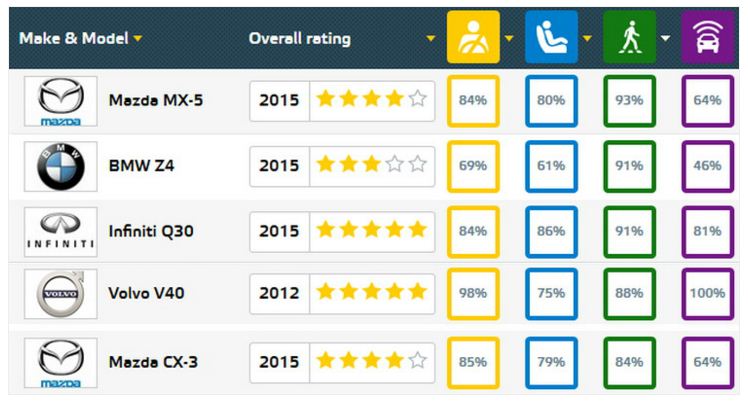The image size is (748, 401).
Task: Click the Infiniti logo
Action: 61,231
